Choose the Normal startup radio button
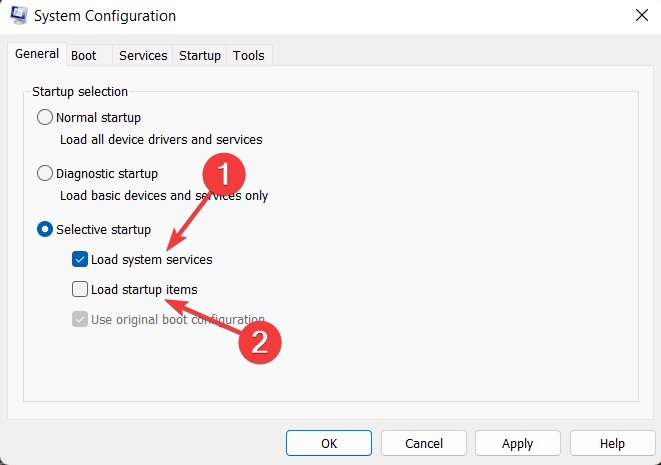 (45, 117)
